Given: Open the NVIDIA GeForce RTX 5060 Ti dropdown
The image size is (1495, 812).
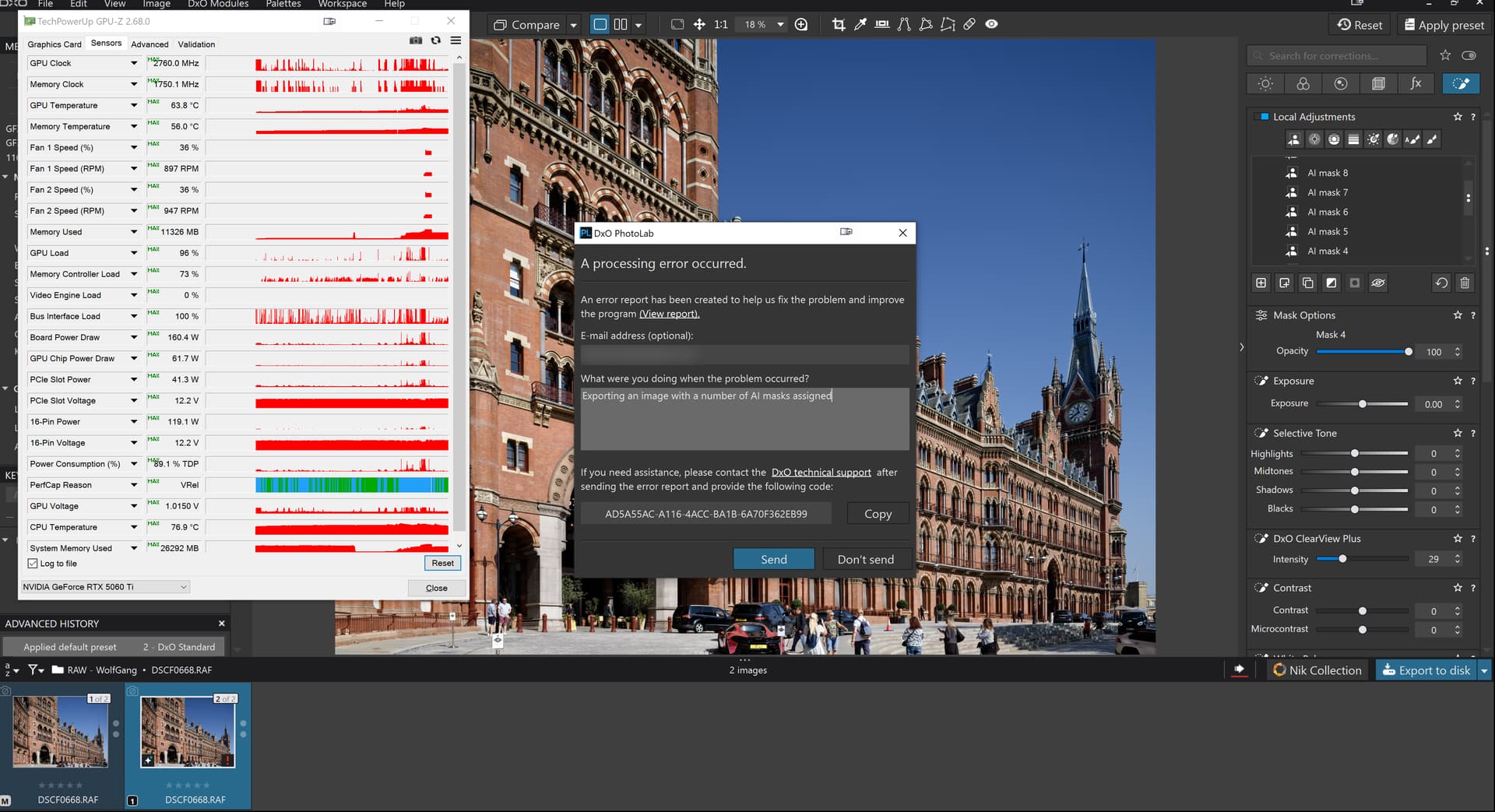Looking at the screenshot, I should [x=105, y=587].
